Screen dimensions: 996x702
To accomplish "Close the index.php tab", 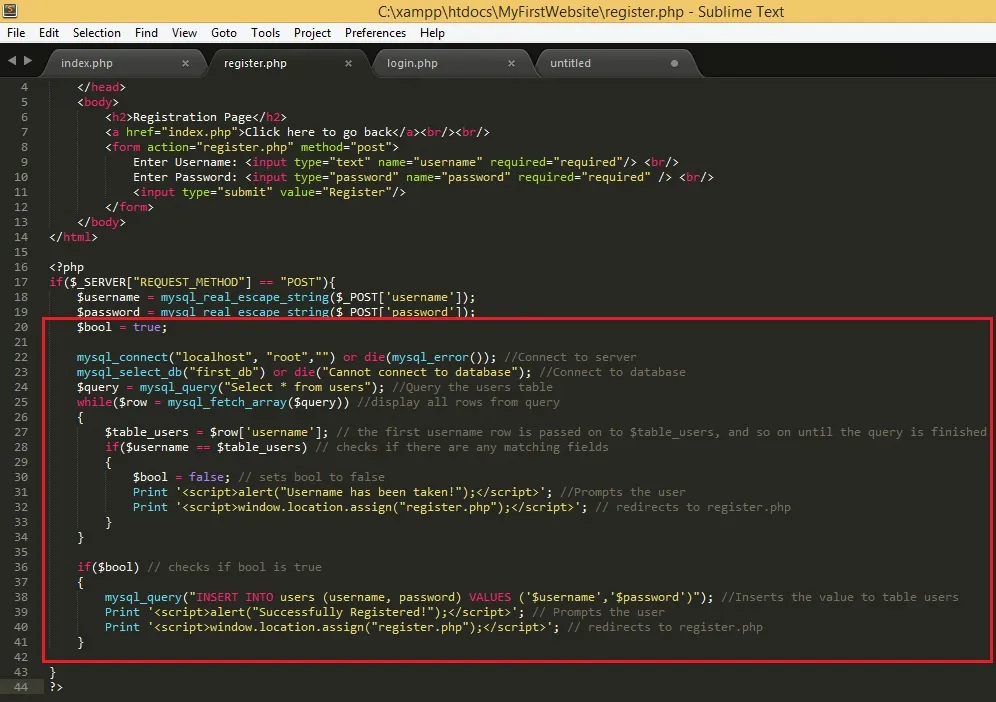I will click(185, 64).
